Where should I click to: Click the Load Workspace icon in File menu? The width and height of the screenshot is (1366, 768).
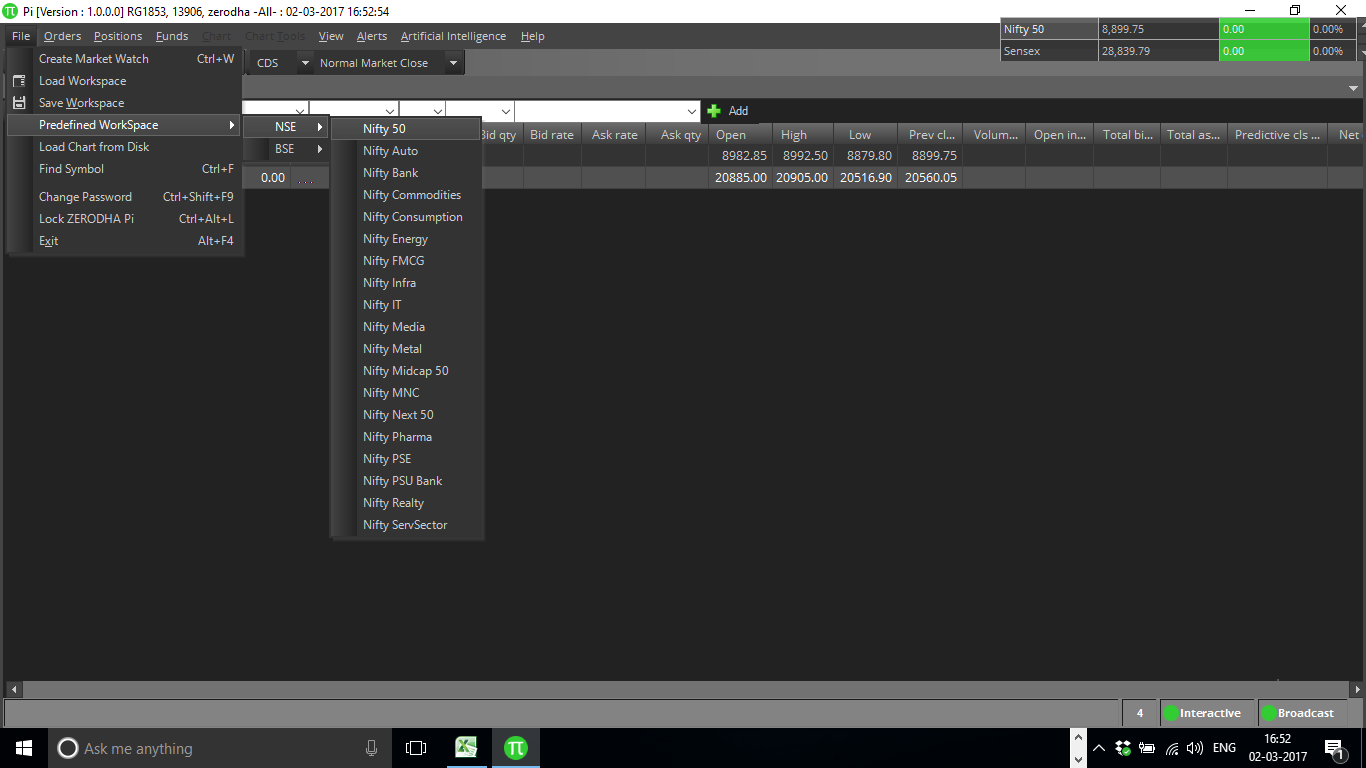click(x=19, y=81)
